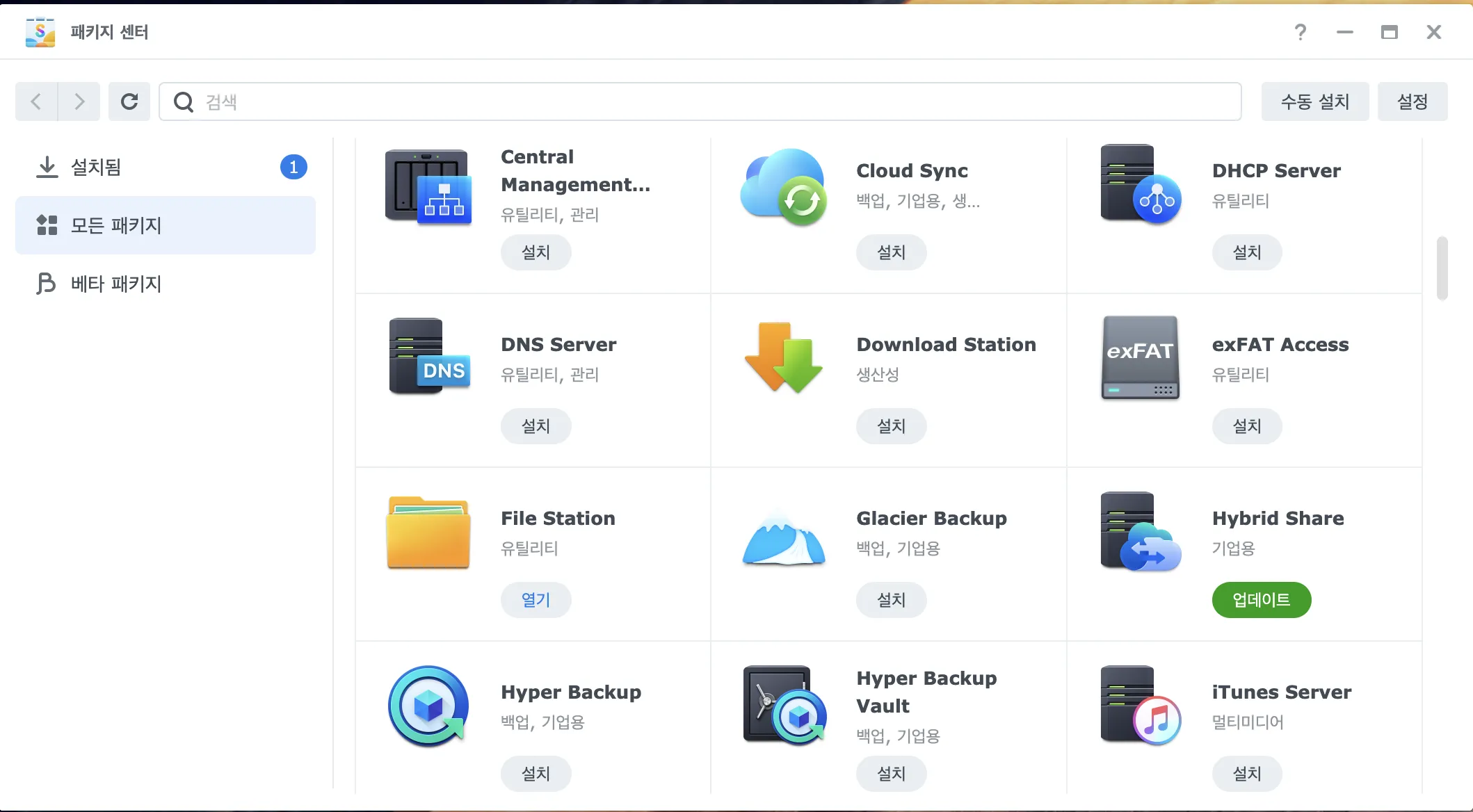Click the DHCP Server package title
The width and height of the screenshot is (1473, 812).
click(1276, 171)
